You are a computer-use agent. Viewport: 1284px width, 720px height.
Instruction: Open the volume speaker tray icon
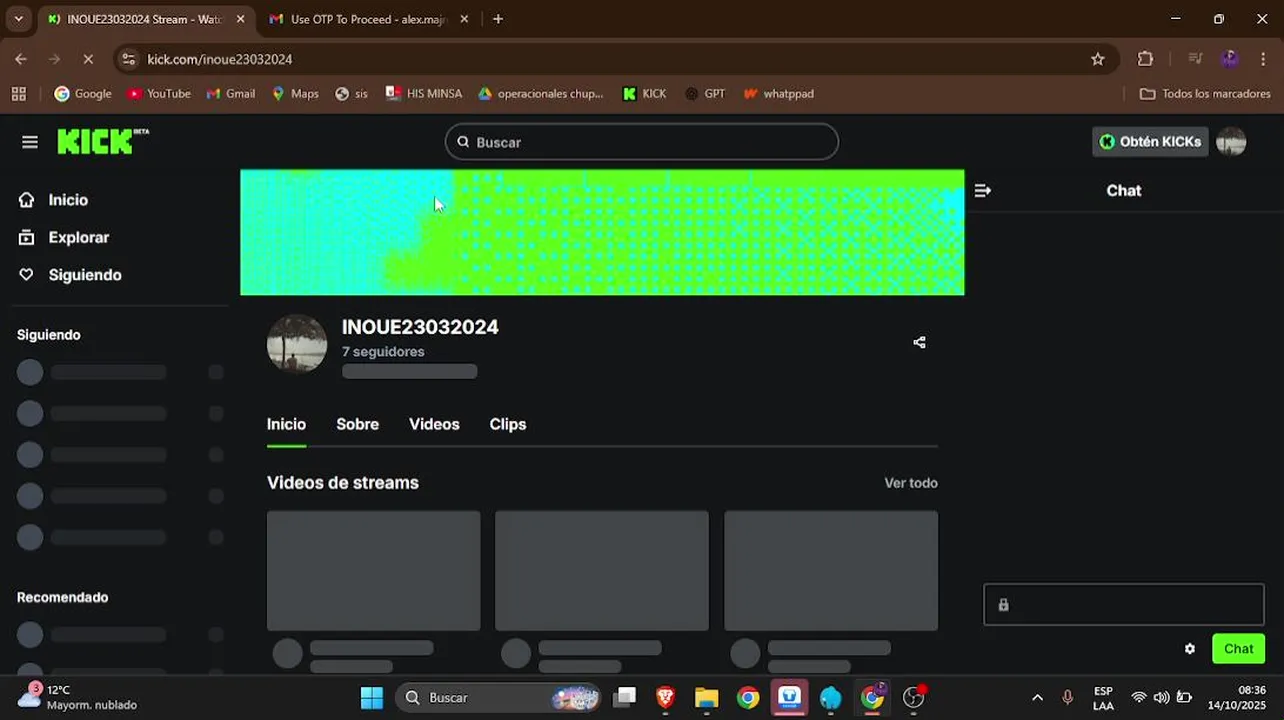pos(1161,698)
